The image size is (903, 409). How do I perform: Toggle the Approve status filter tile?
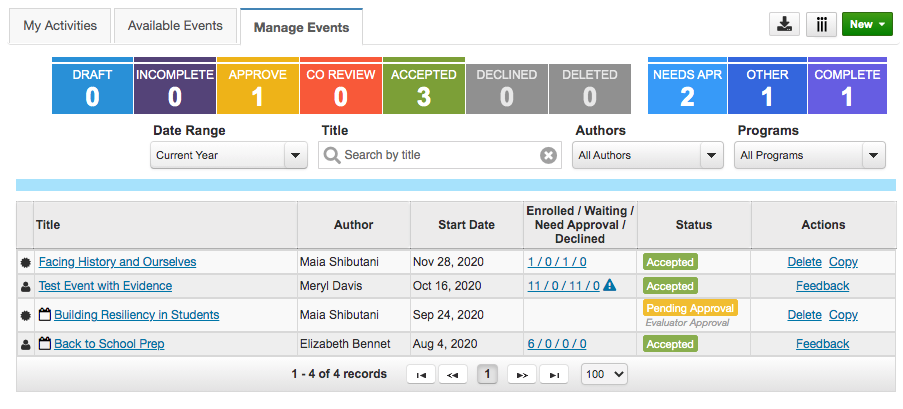(257, 86)
